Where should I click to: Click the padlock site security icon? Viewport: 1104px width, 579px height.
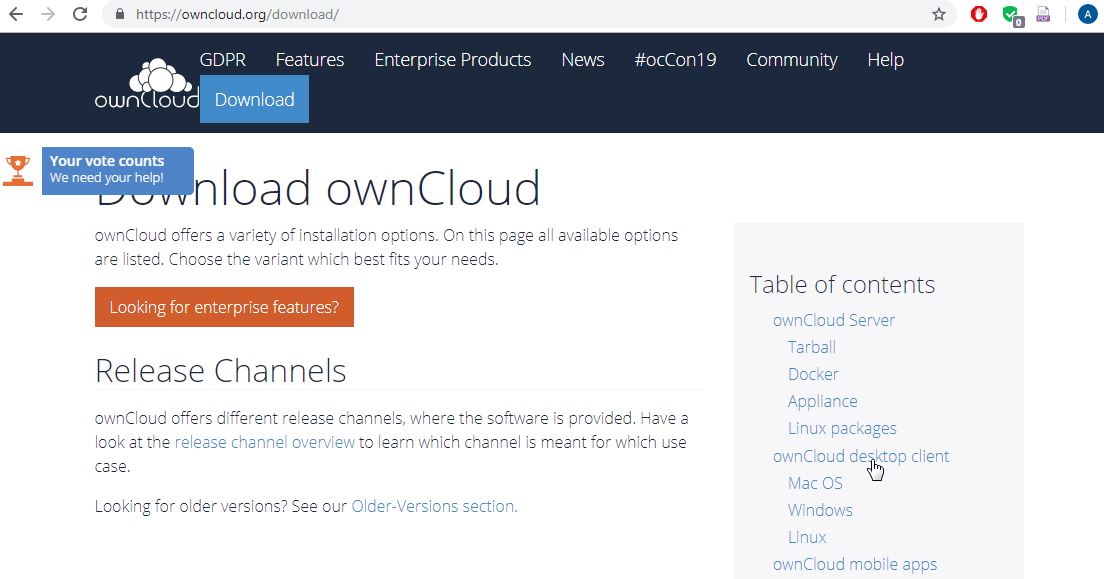point(120,14)
